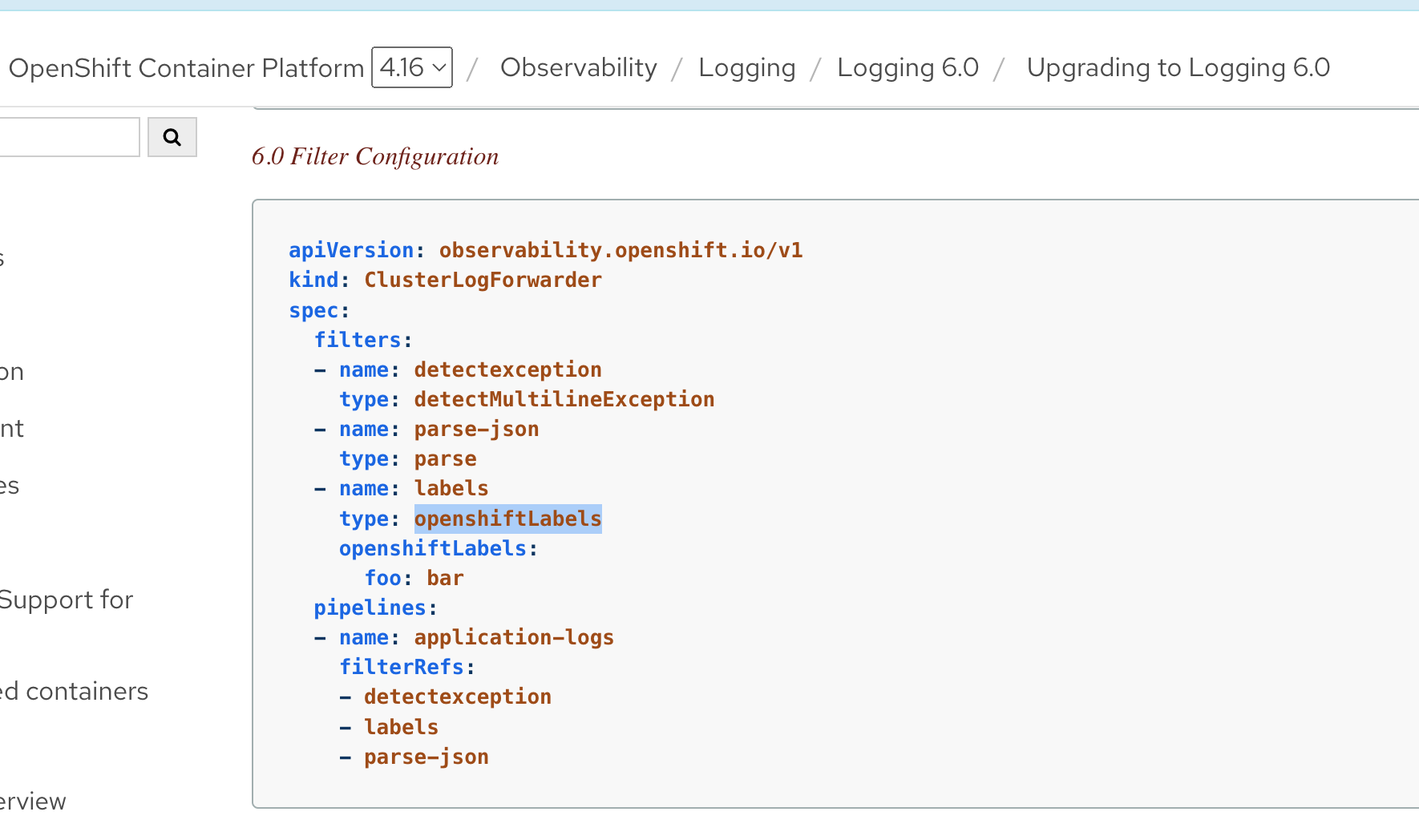Click the apiVersion key in the code
This screenshot has width=1419, height=840.
coord(351,250)
